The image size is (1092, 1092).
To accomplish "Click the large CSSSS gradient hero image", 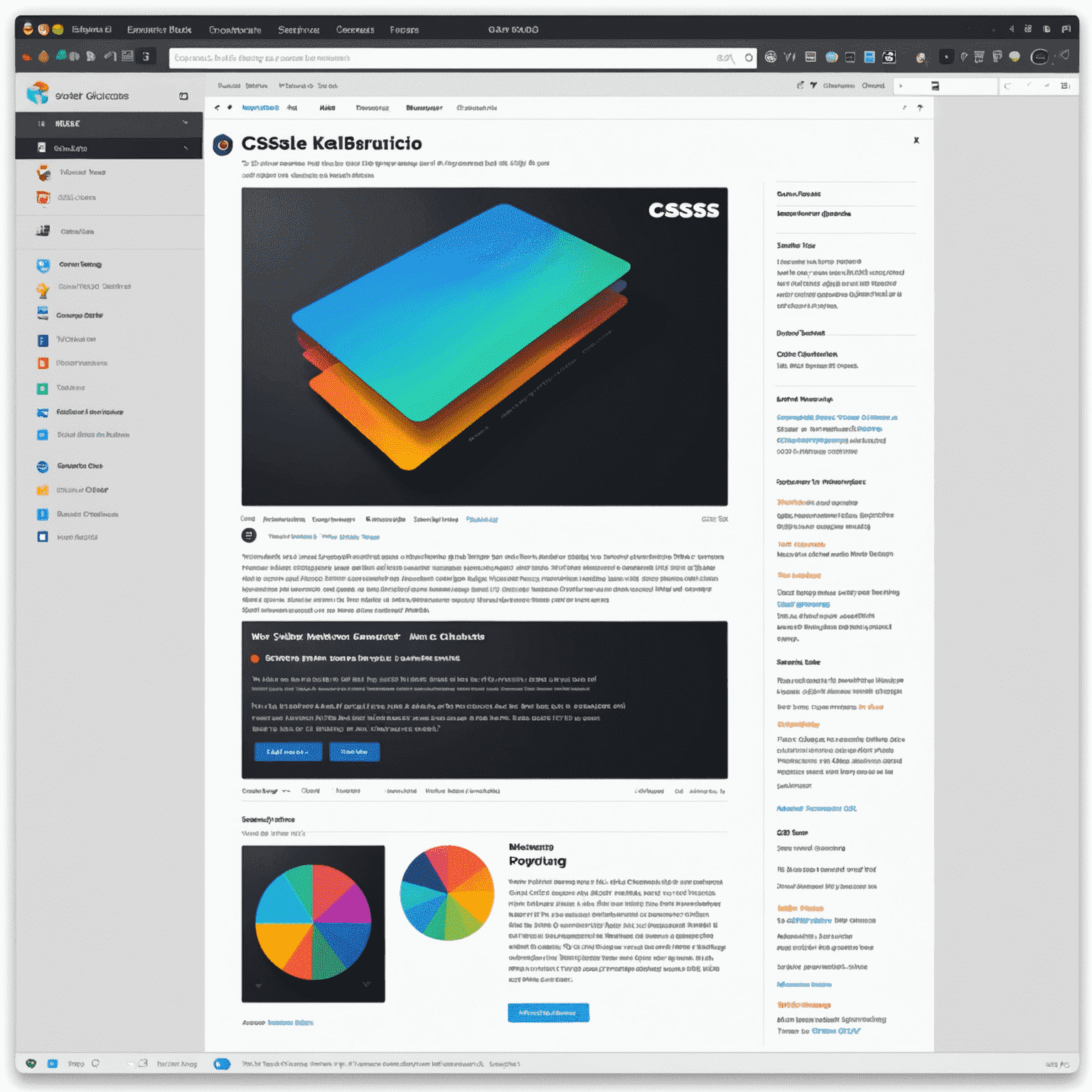I will tap(484, 346).
